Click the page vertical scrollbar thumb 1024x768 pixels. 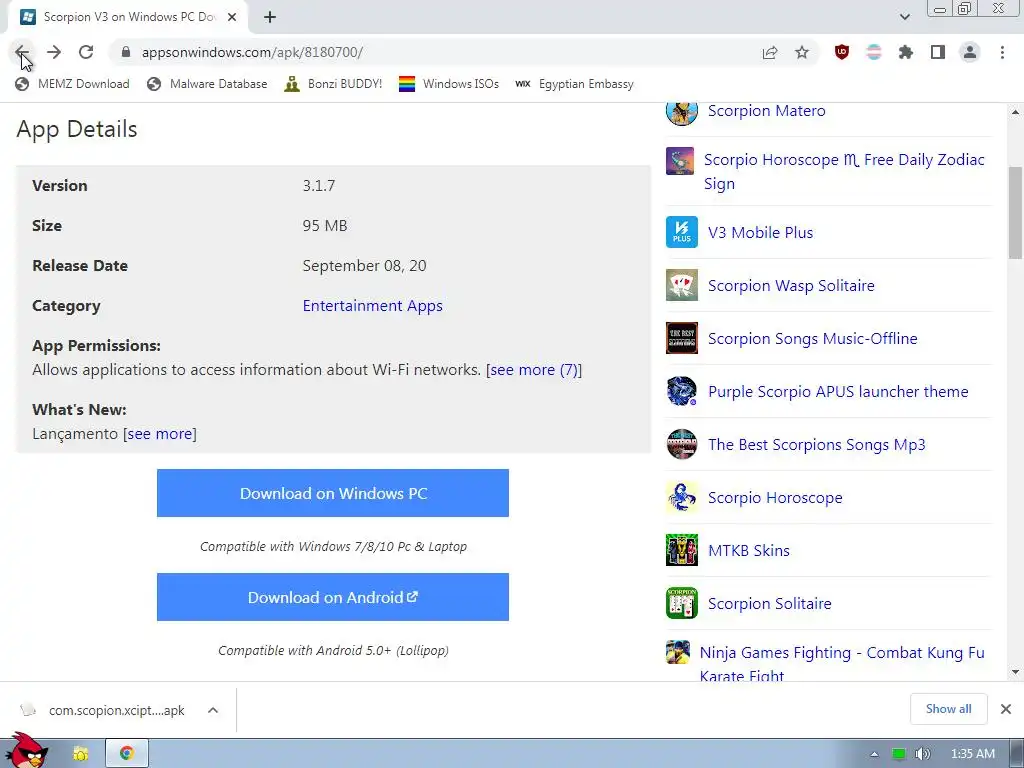1015,212
